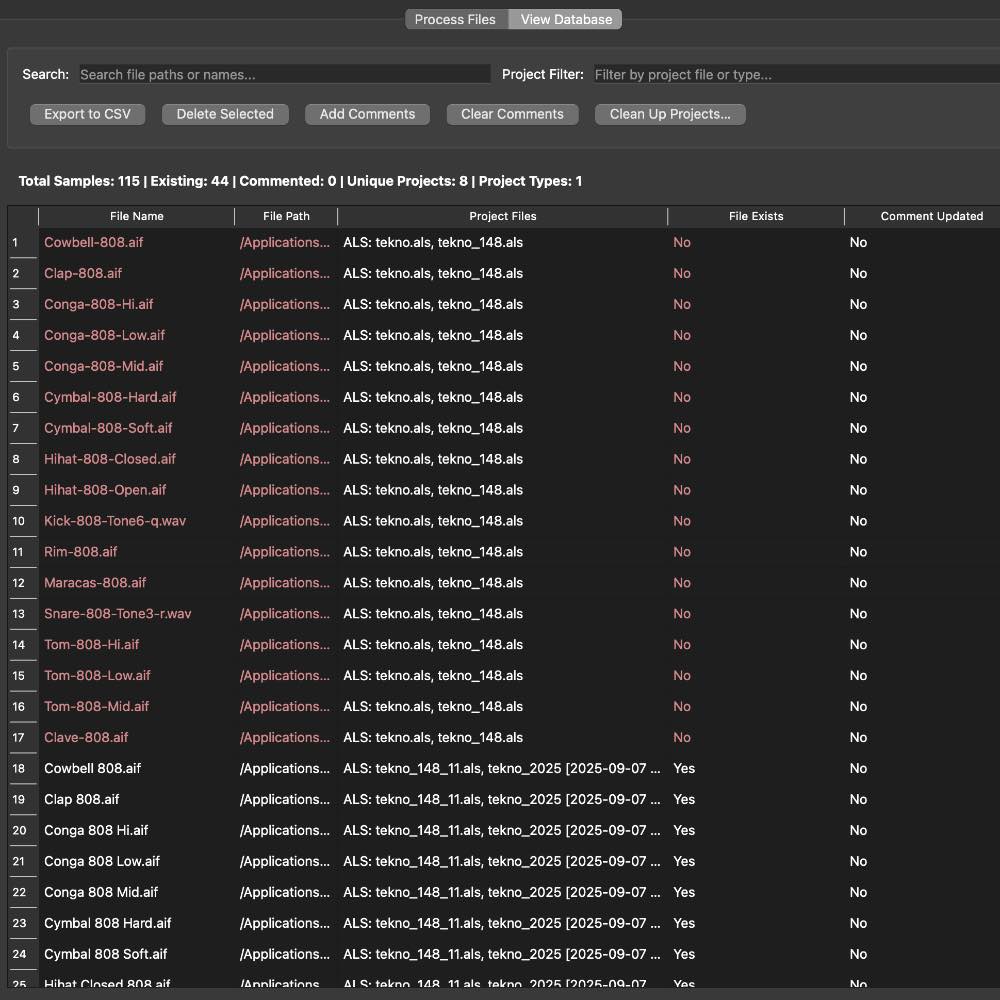Click row header number 24
This screenshot has width=1000, height=1000.
click(x=23, y=953)
